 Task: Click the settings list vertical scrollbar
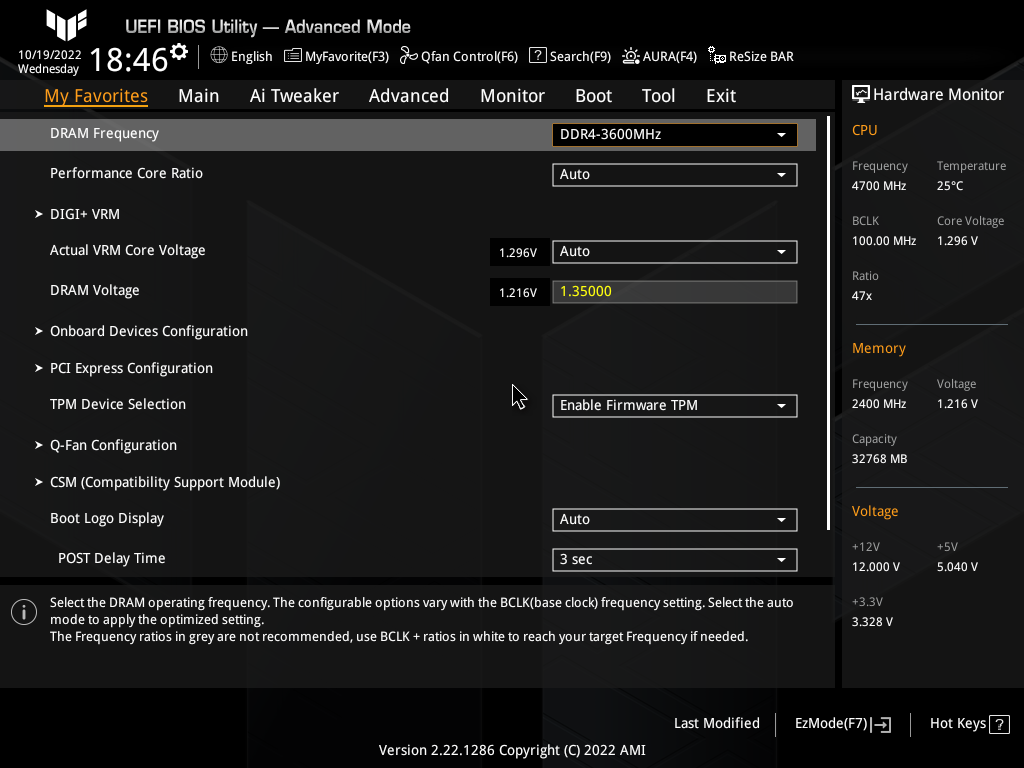(x=828, y=320)
